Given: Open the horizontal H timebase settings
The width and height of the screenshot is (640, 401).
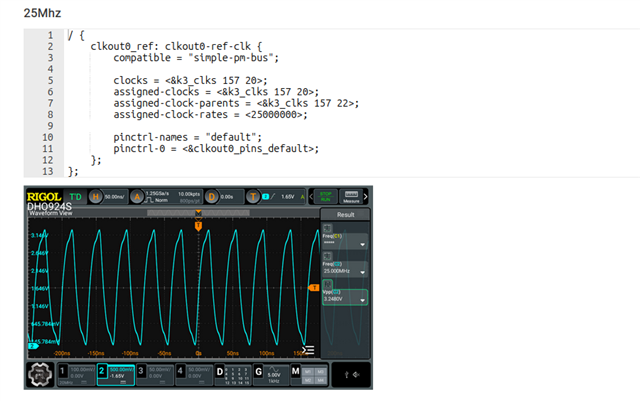Looking at the screenshot, I should click(96, 197).
